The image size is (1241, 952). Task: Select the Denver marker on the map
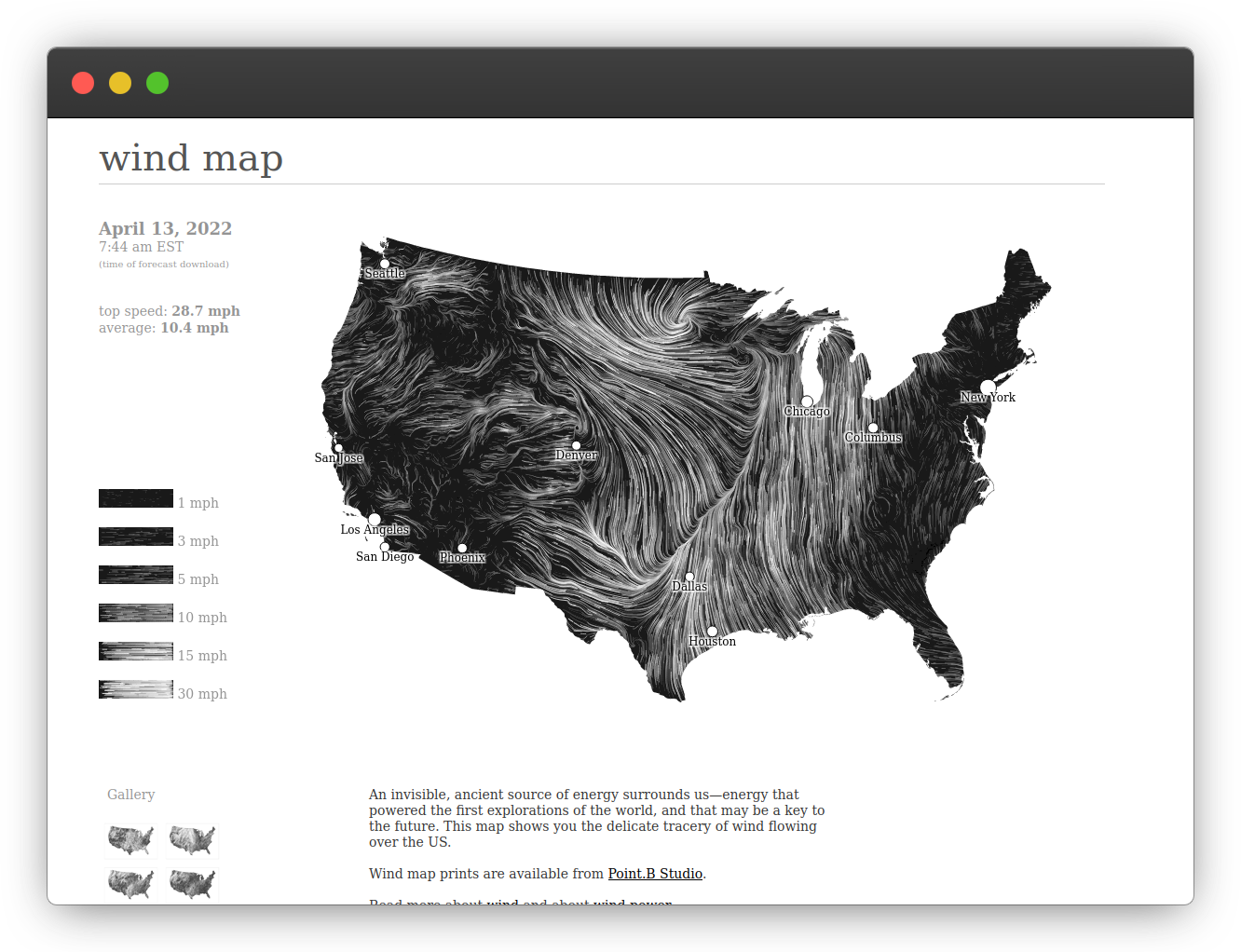tap(576, 444)
